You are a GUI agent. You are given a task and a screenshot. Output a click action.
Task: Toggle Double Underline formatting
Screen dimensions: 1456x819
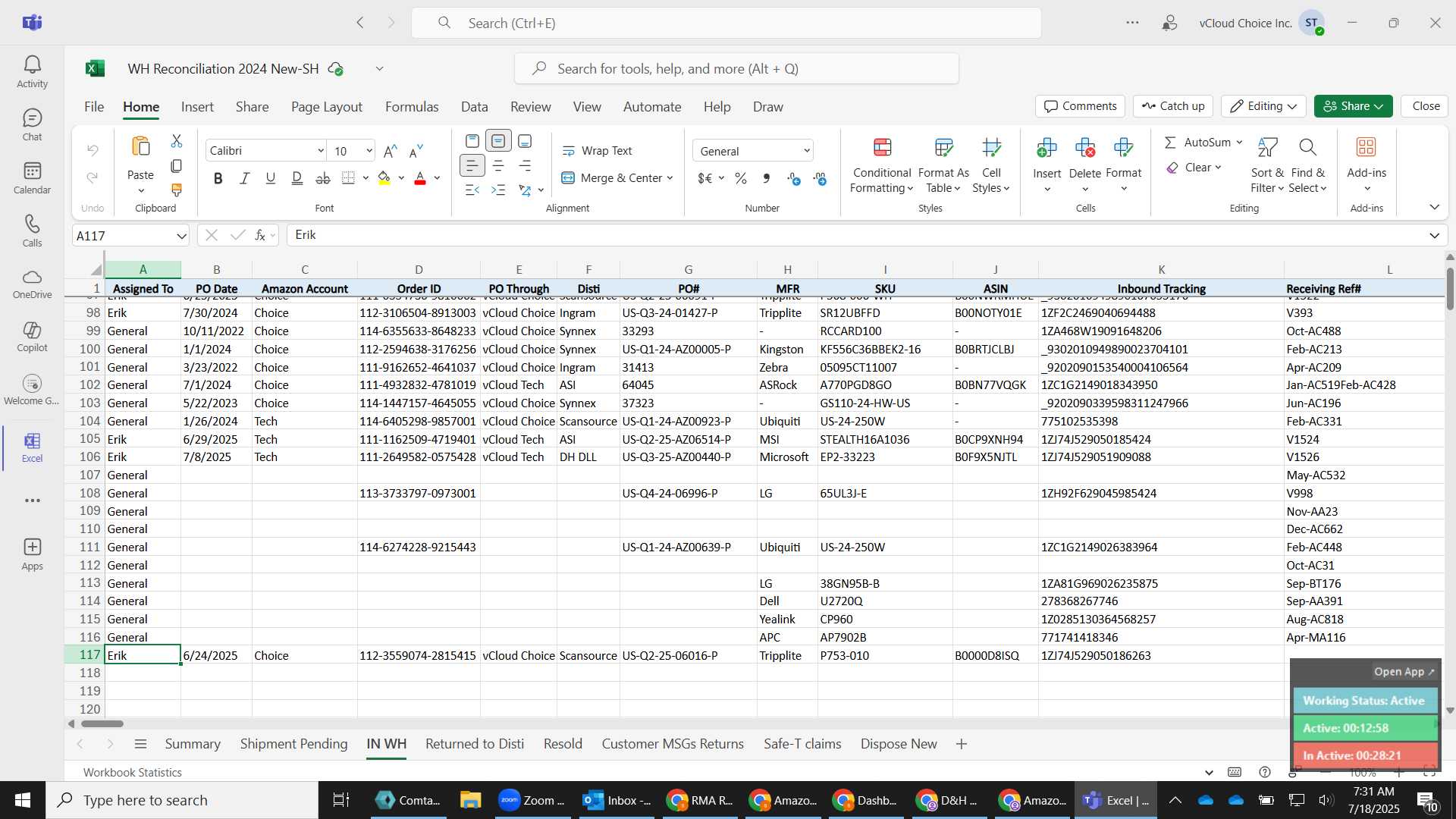point(297,178)
